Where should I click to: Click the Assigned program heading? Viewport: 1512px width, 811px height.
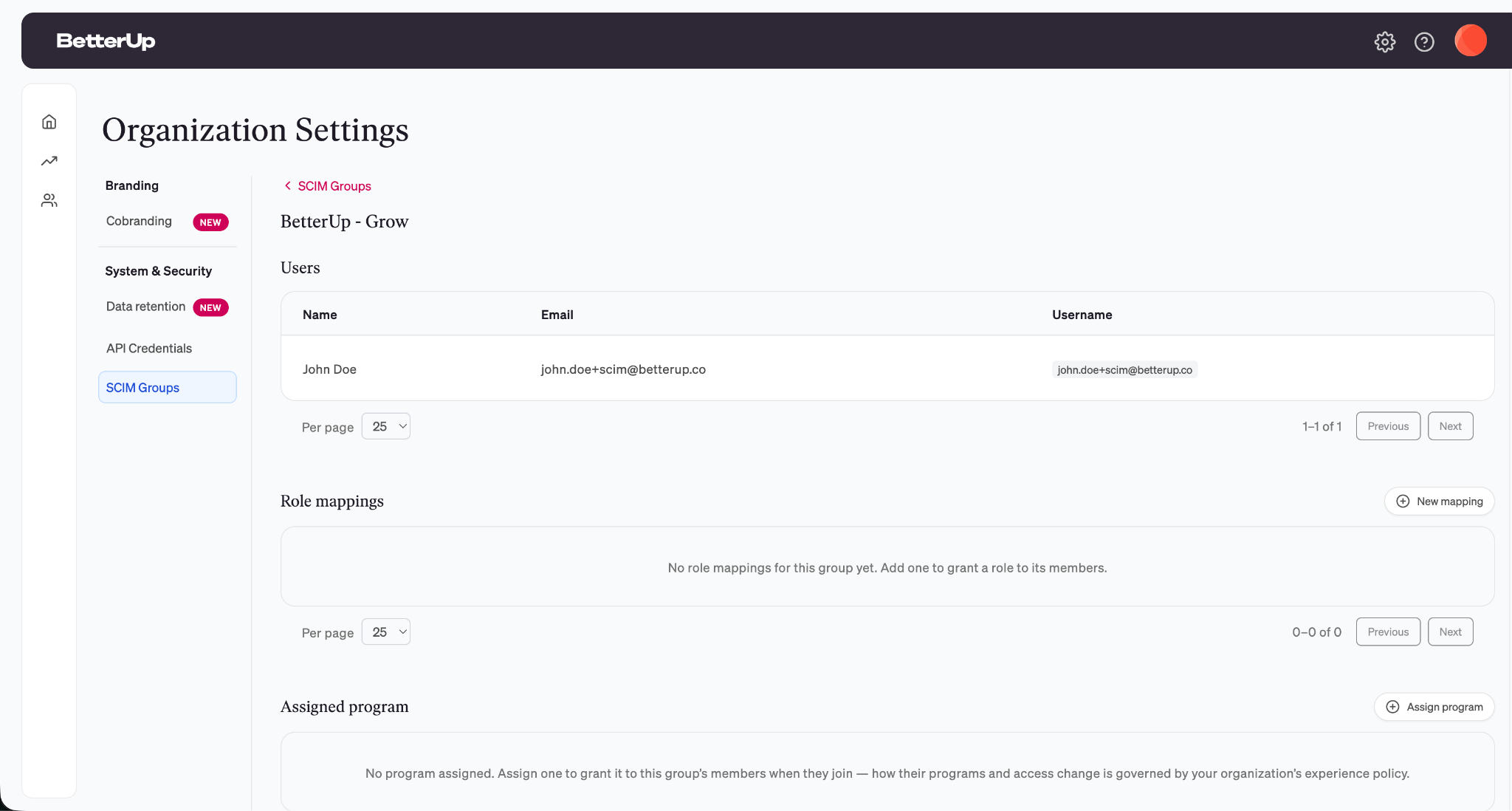coord(344,707)
